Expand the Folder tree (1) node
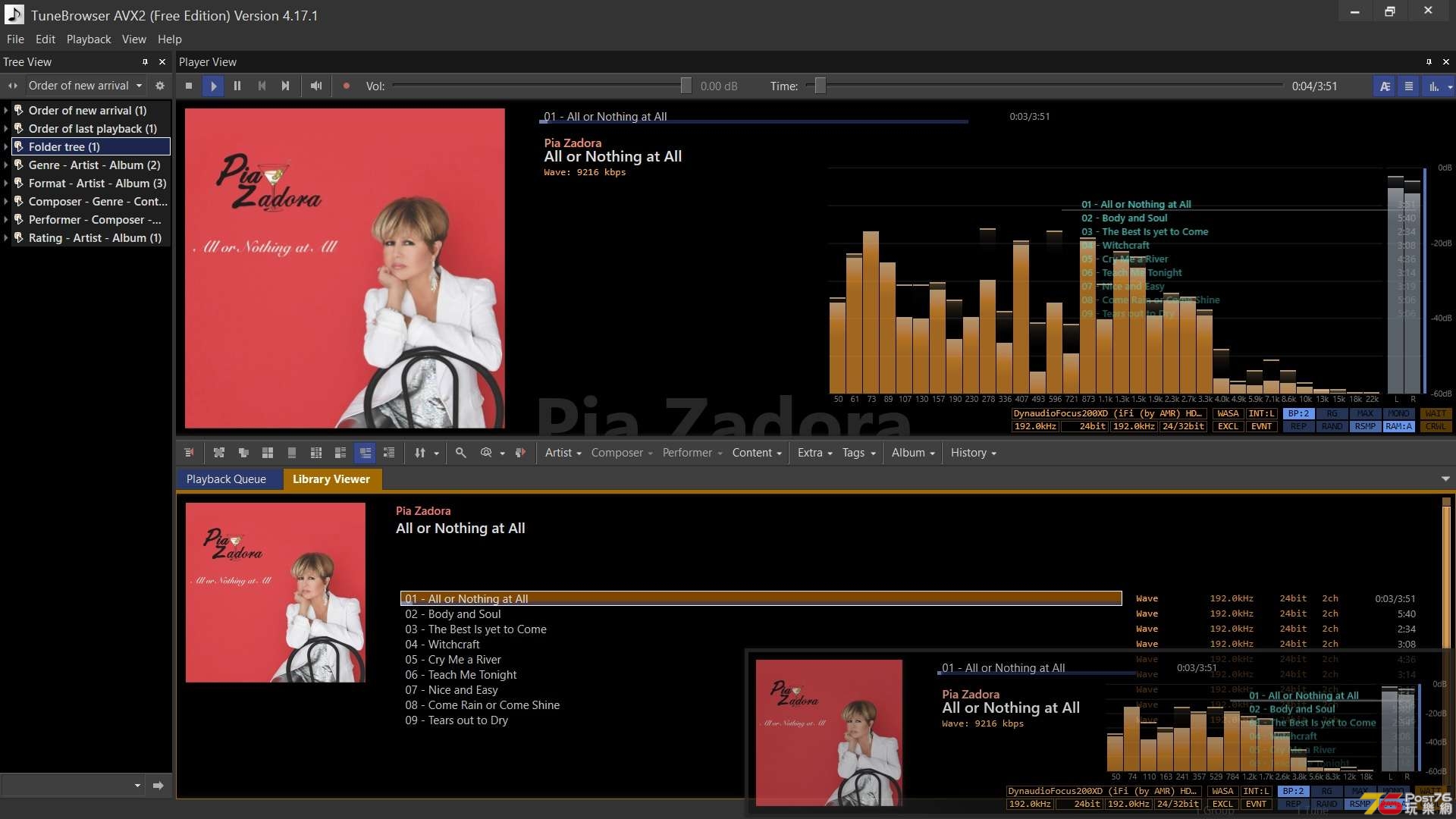 click(x=6, y=147)
